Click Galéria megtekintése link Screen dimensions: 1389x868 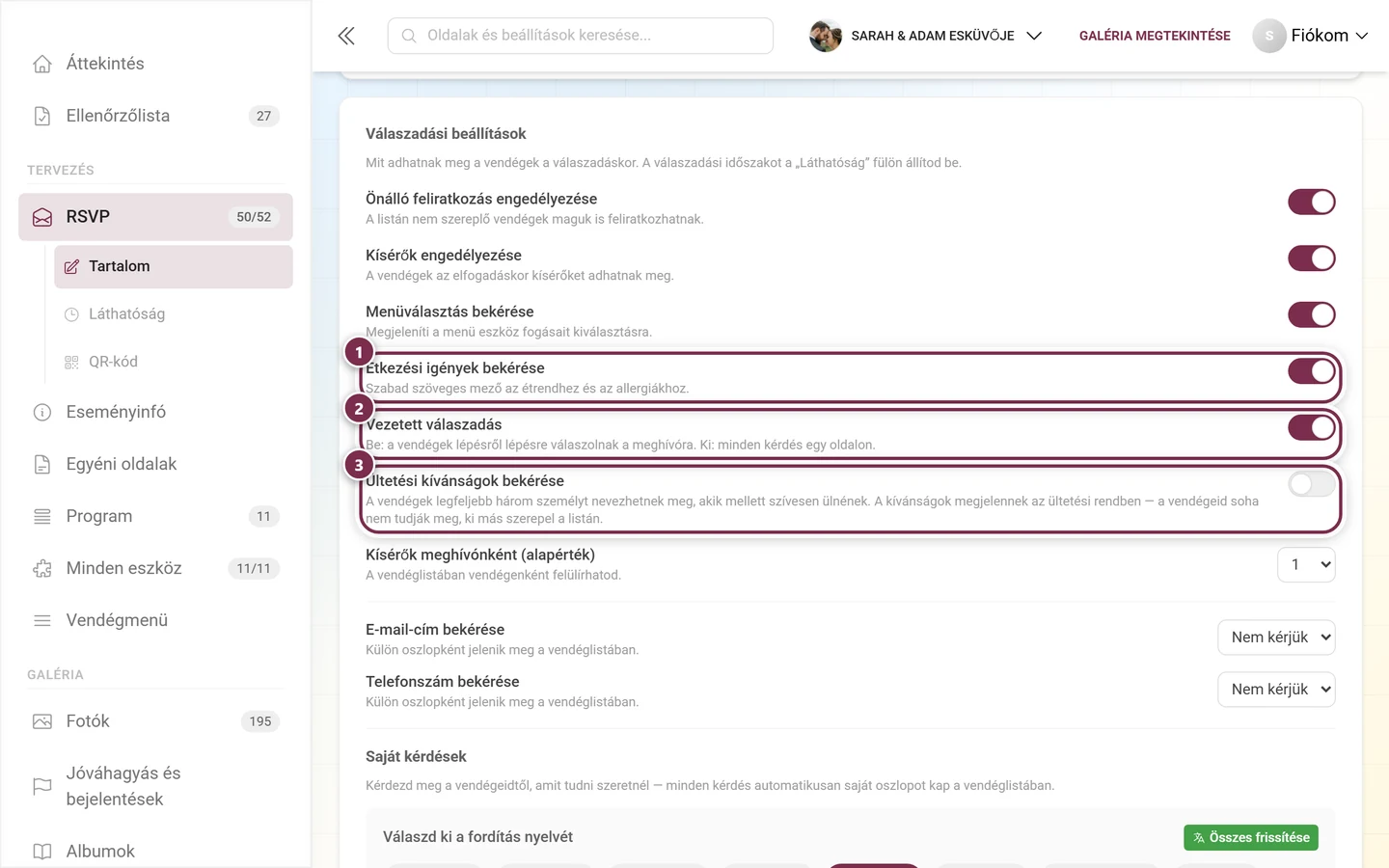click(x=1155, y=36)
